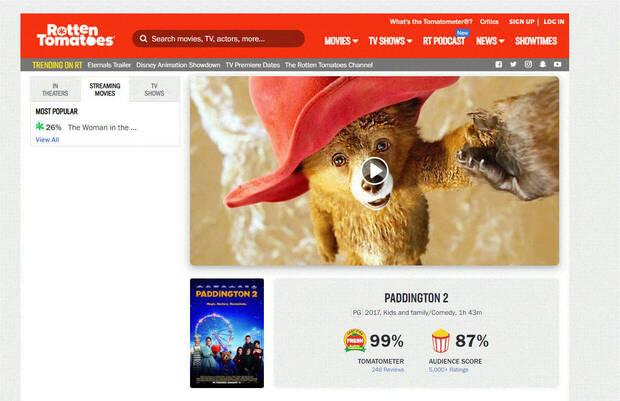Open the Twitter social icon
Image resolution: width=620 pixels, height=401 pixels.
click(x=513, y=64)
